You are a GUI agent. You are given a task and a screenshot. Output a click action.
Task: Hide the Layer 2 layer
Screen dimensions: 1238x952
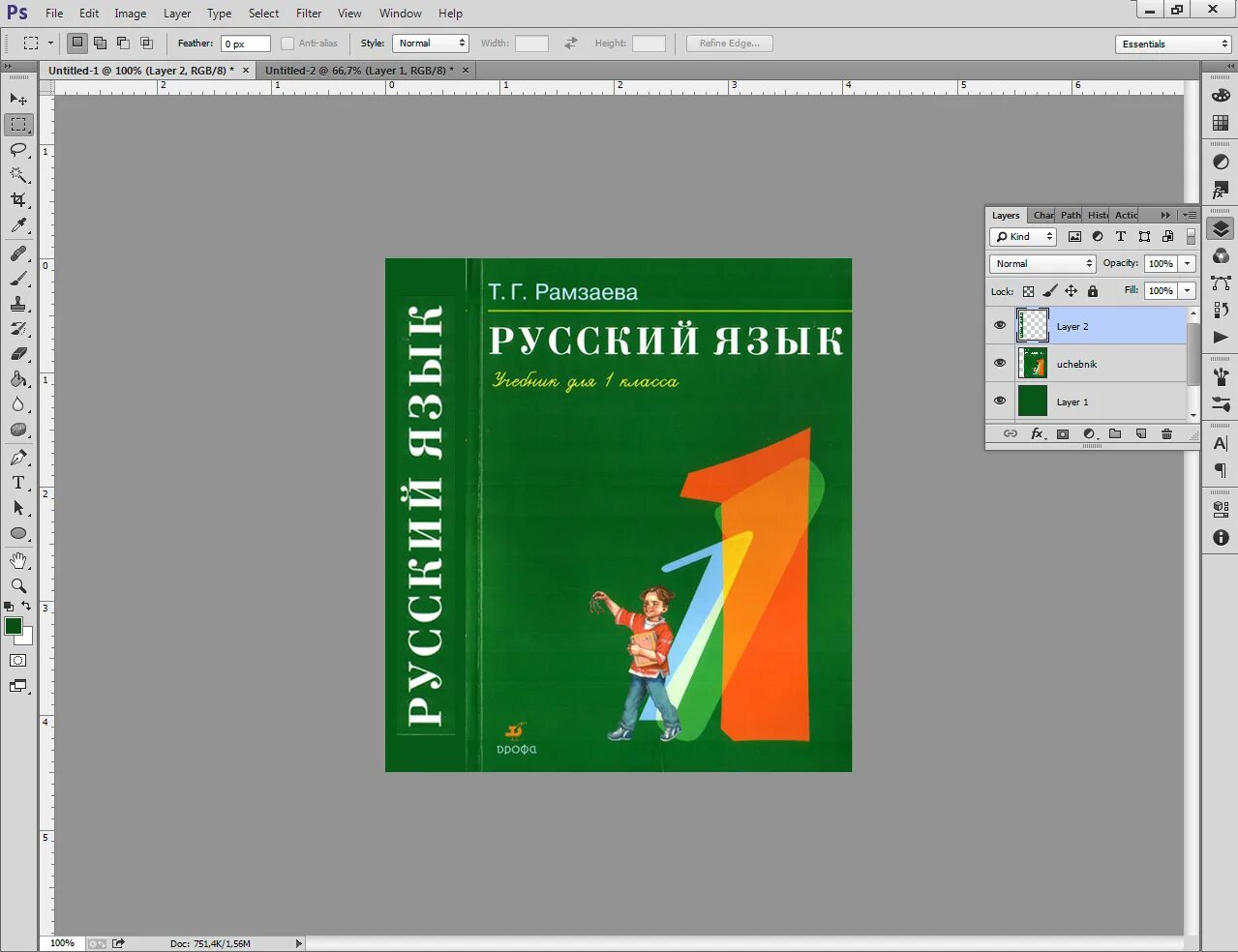[x=1000, y=326]
